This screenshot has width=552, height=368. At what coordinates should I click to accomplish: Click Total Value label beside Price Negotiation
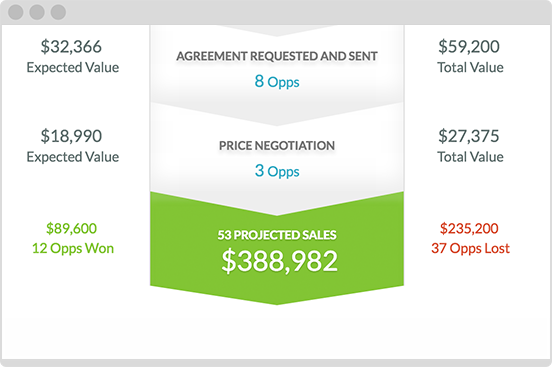(x=470, y=157)
